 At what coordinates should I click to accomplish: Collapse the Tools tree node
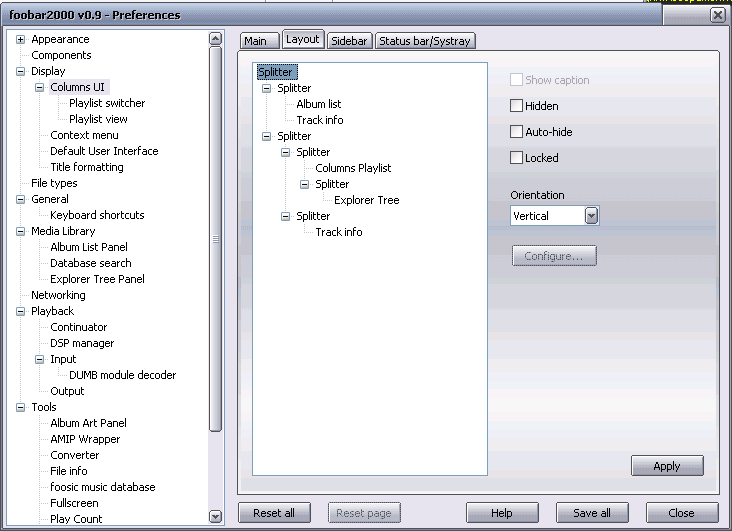pos(21,408)
